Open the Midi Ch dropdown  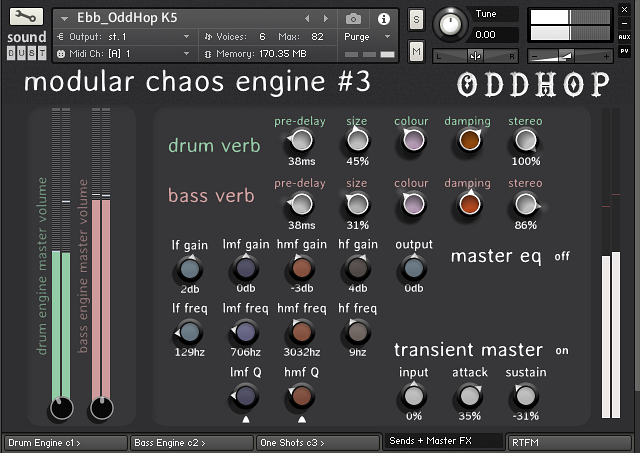[x=124, y=53]
